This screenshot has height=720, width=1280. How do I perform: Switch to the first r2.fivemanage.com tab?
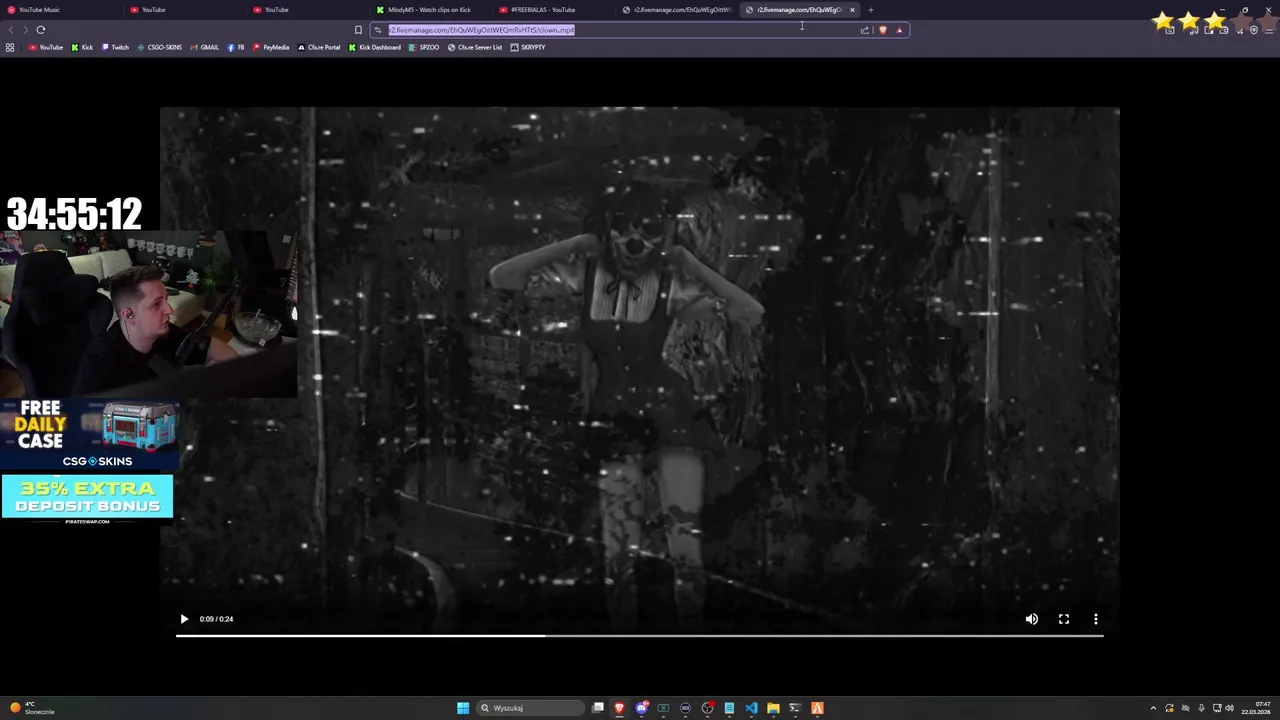(x=676, y=10)
